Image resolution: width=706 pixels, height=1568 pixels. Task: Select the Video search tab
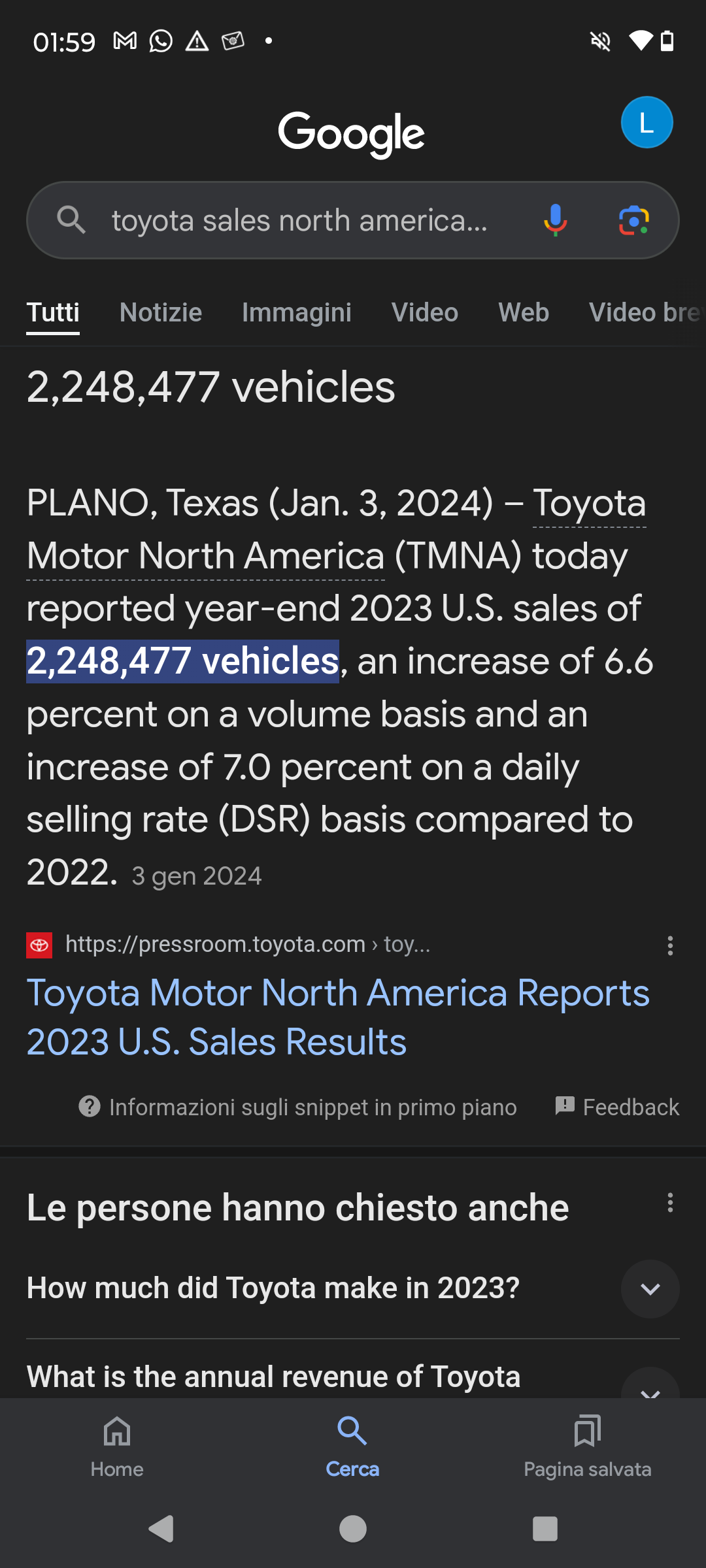click(x=425, y=312)
